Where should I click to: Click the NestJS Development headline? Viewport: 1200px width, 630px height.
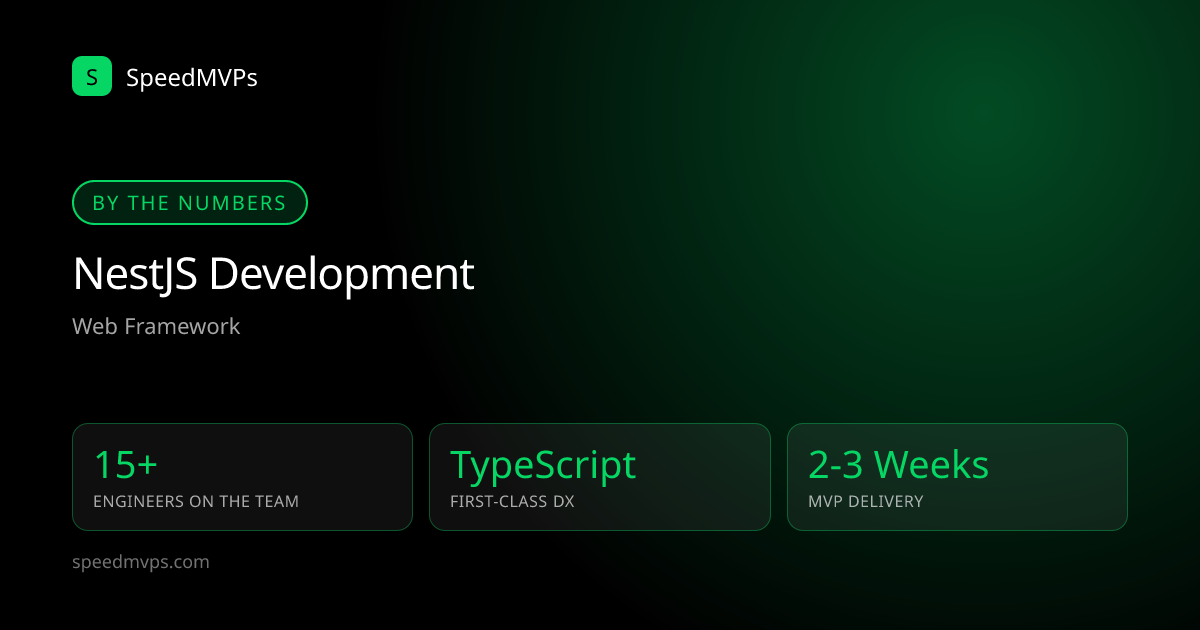click(273, 274)
